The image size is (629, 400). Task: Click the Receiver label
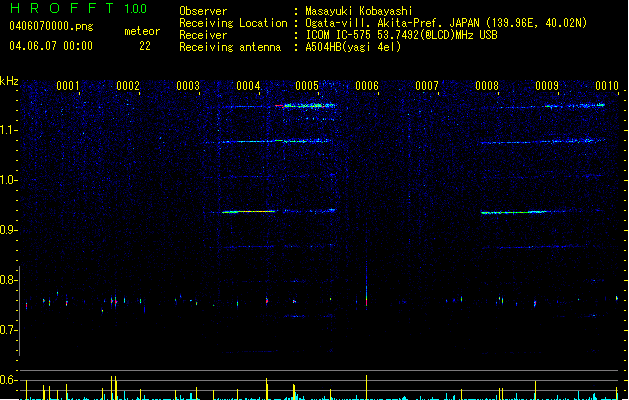click(x=203, y=35)
